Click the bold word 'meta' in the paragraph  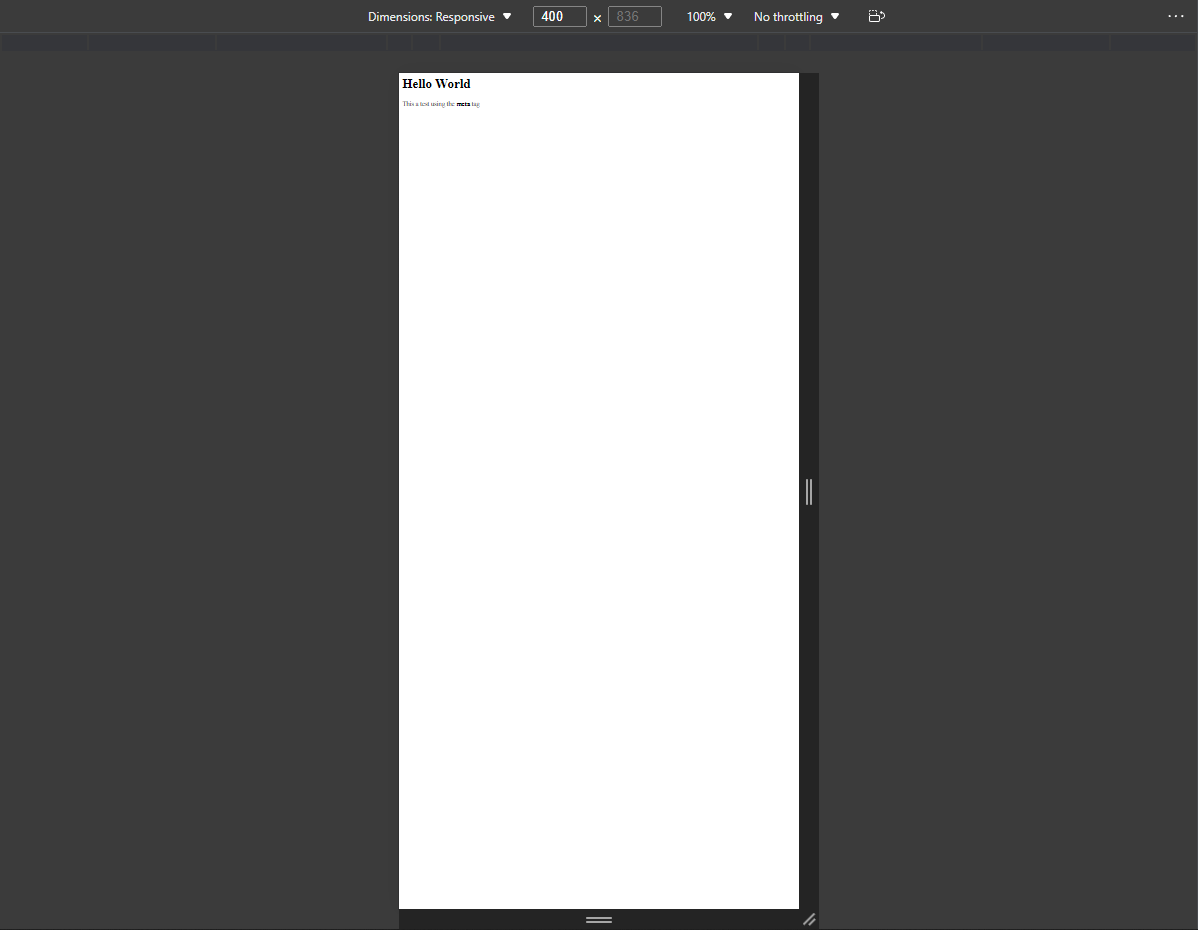(x=463, y=104)
